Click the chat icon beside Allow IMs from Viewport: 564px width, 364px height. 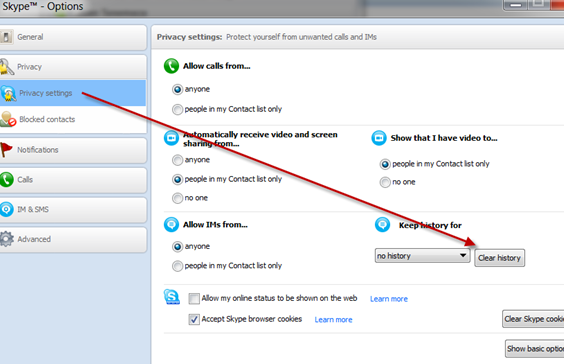click(x=171, y=224)
